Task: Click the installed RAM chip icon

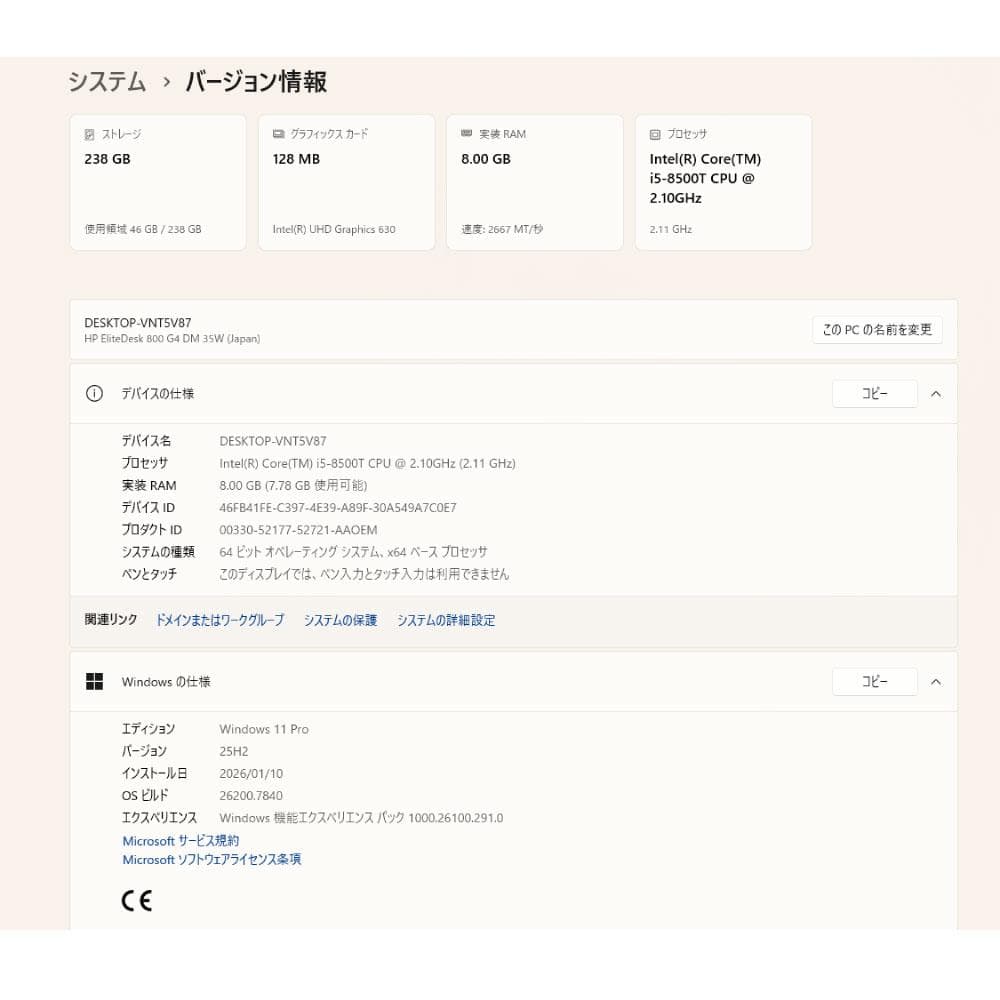Action: pos(466,133)
